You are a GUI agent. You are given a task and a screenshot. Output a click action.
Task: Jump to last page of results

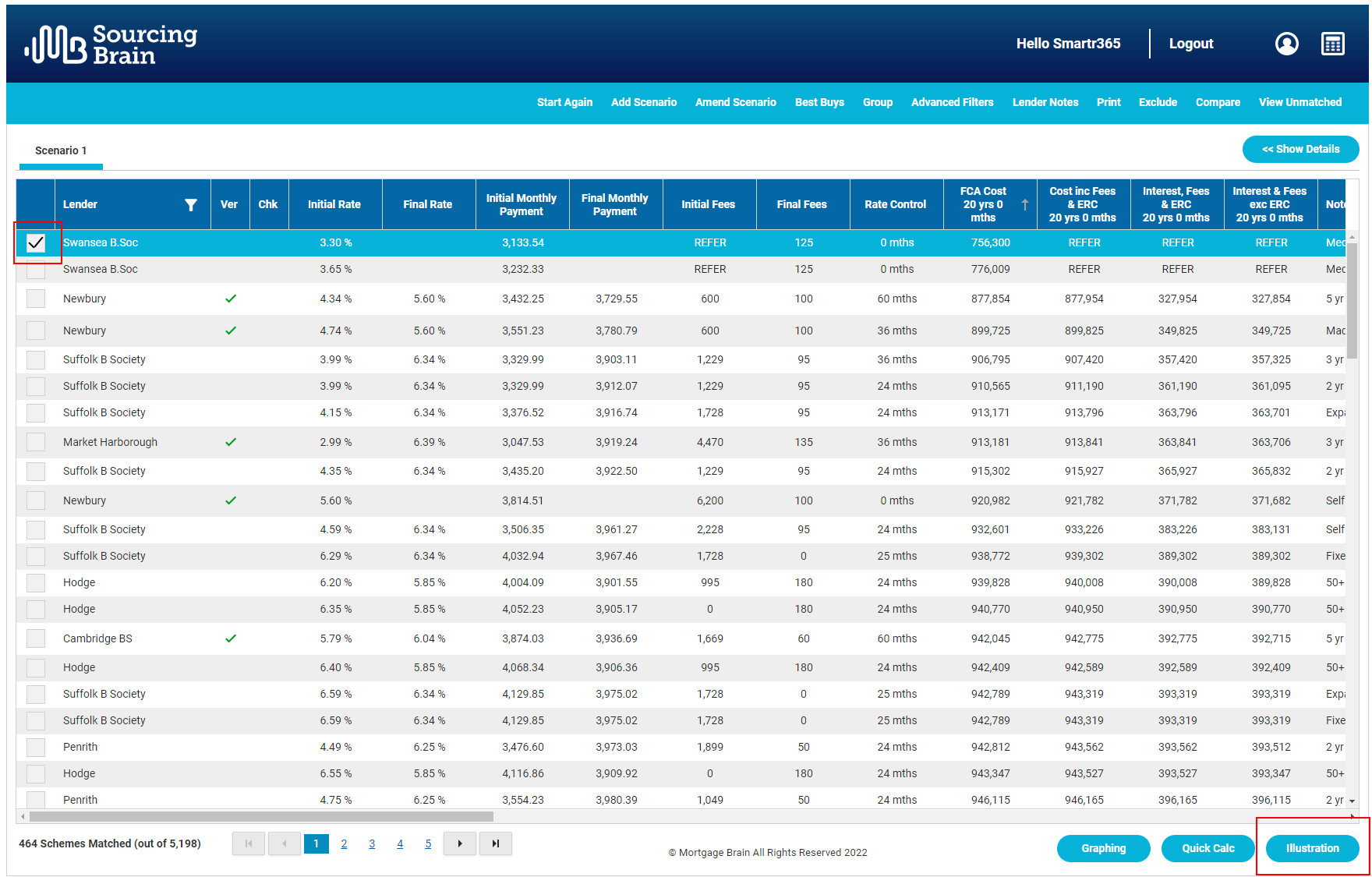point(496,843)
